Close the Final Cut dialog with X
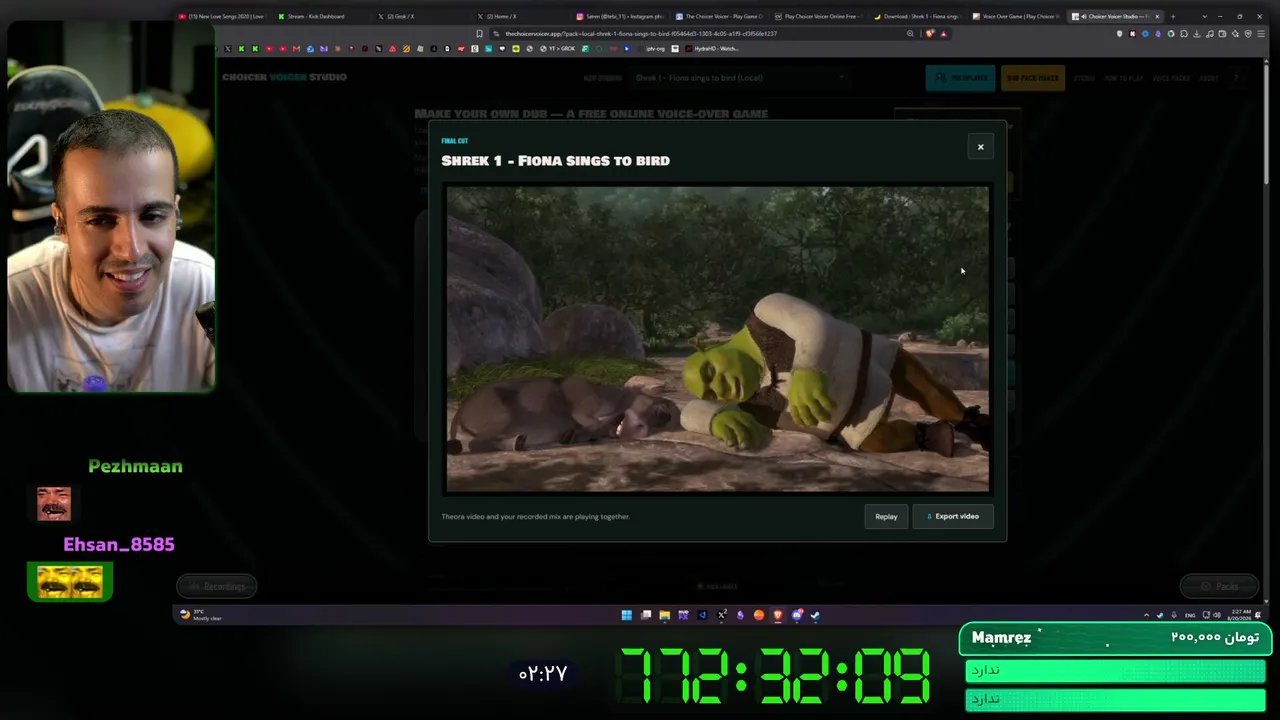Viewport: 1280px width, 720px height. click(980, 147)
